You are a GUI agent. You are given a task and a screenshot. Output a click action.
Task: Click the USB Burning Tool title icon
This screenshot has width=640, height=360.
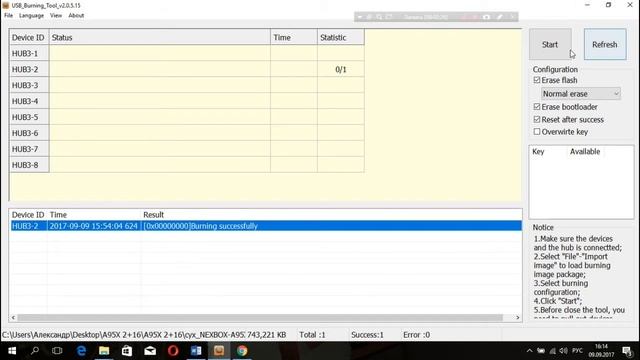(x=6, y=5)
